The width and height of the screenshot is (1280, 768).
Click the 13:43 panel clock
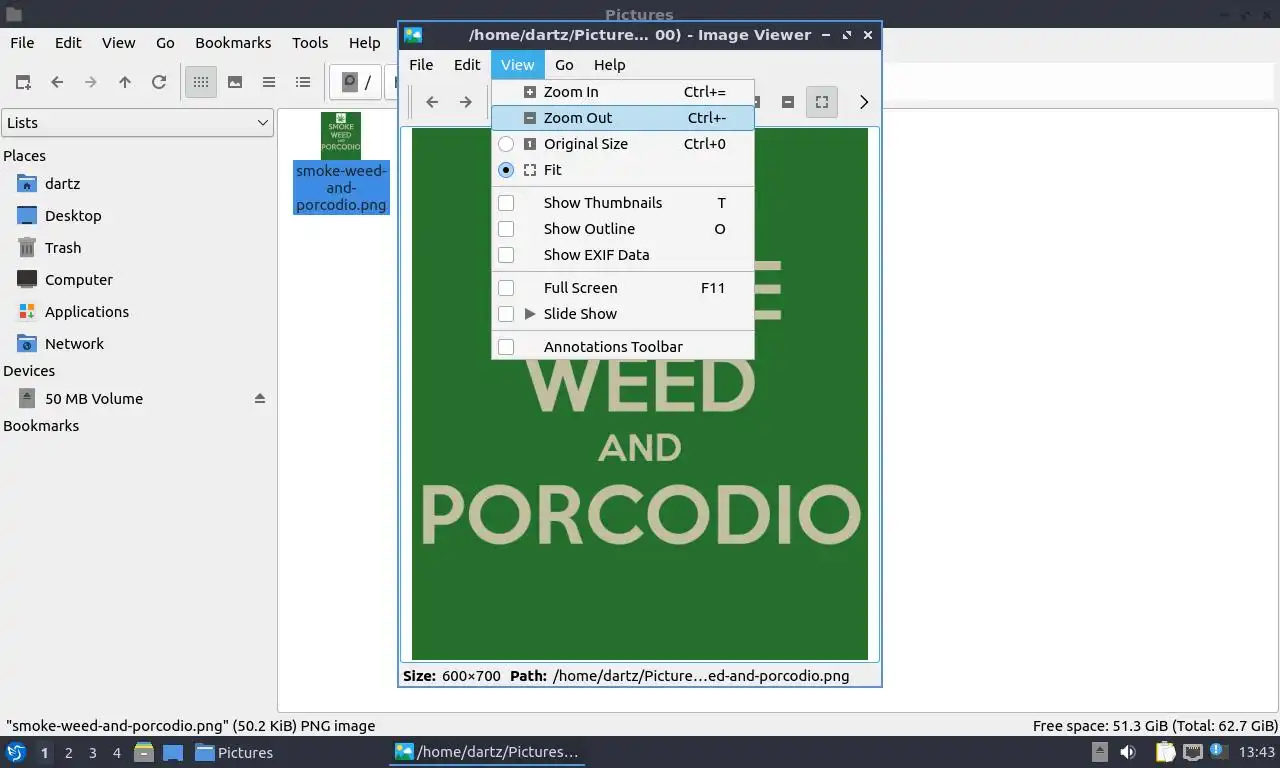[1257, 753]
